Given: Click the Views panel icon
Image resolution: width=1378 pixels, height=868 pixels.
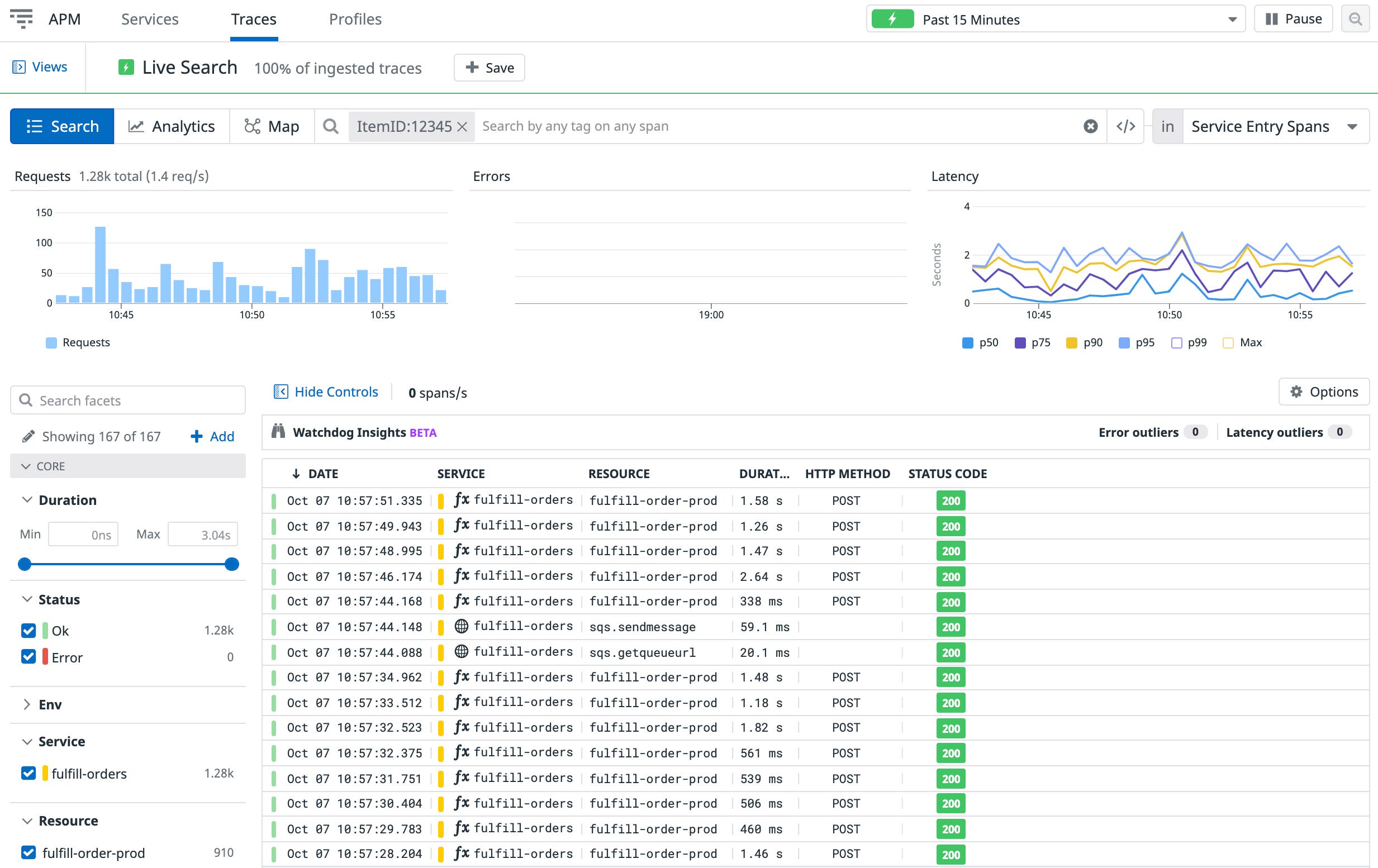Looking at the screenshot, I should pos(18,66).
